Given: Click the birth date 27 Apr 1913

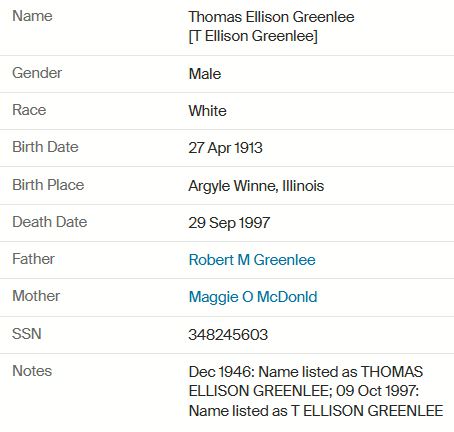Looking at the screenshot, I should coord(225,148).
